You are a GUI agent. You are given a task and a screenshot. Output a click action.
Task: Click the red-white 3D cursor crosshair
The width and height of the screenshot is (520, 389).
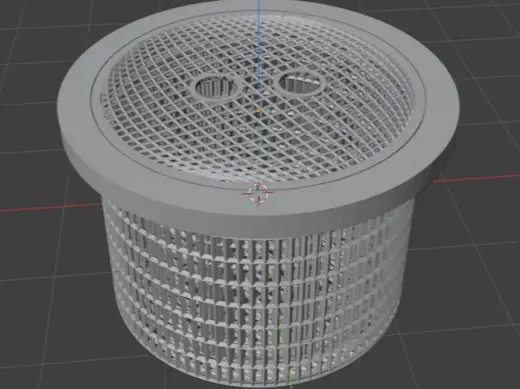[x=258, y=193]
